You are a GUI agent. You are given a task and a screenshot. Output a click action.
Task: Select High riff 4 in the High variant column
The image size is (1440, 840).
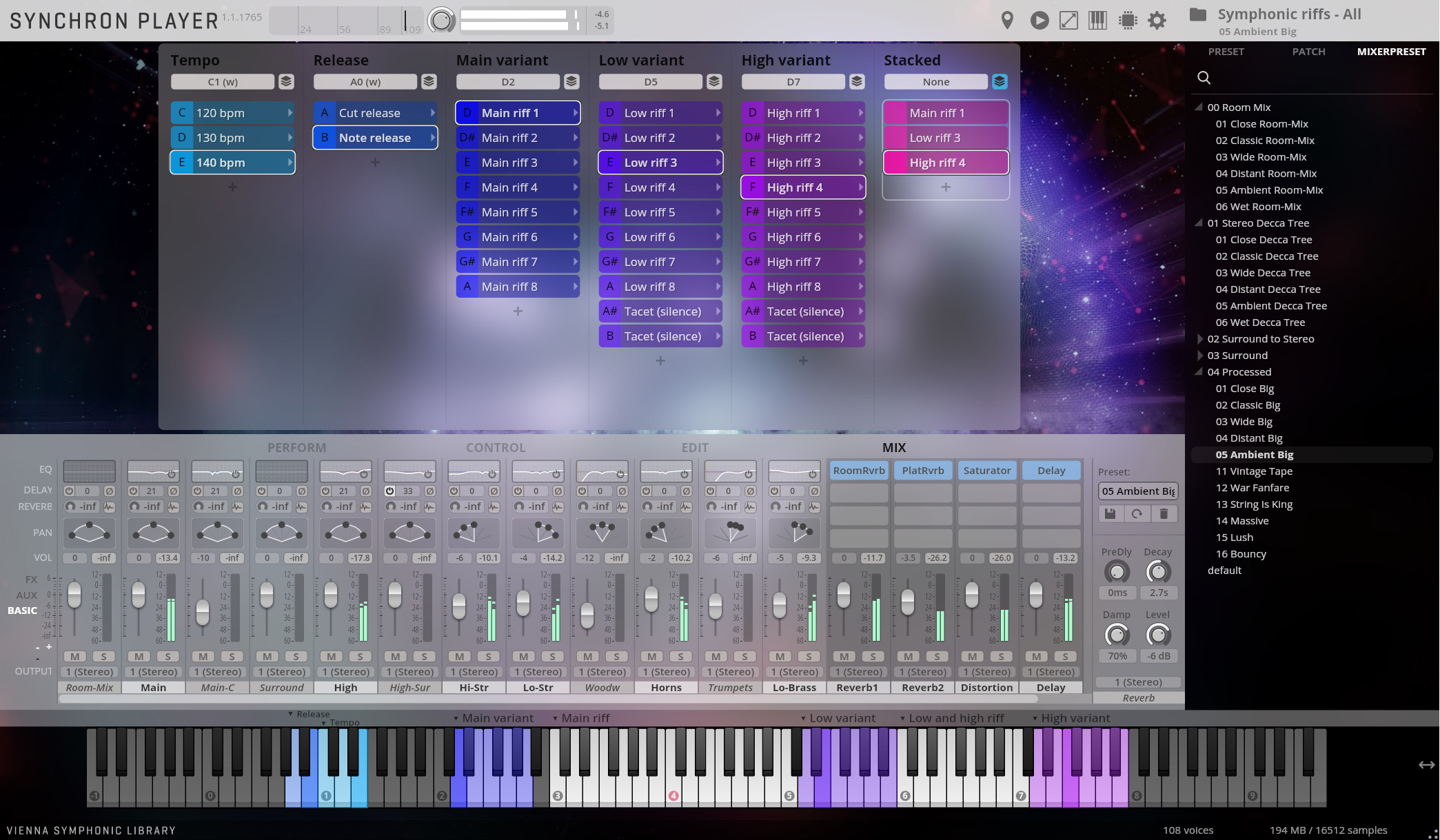pos(802,187)
